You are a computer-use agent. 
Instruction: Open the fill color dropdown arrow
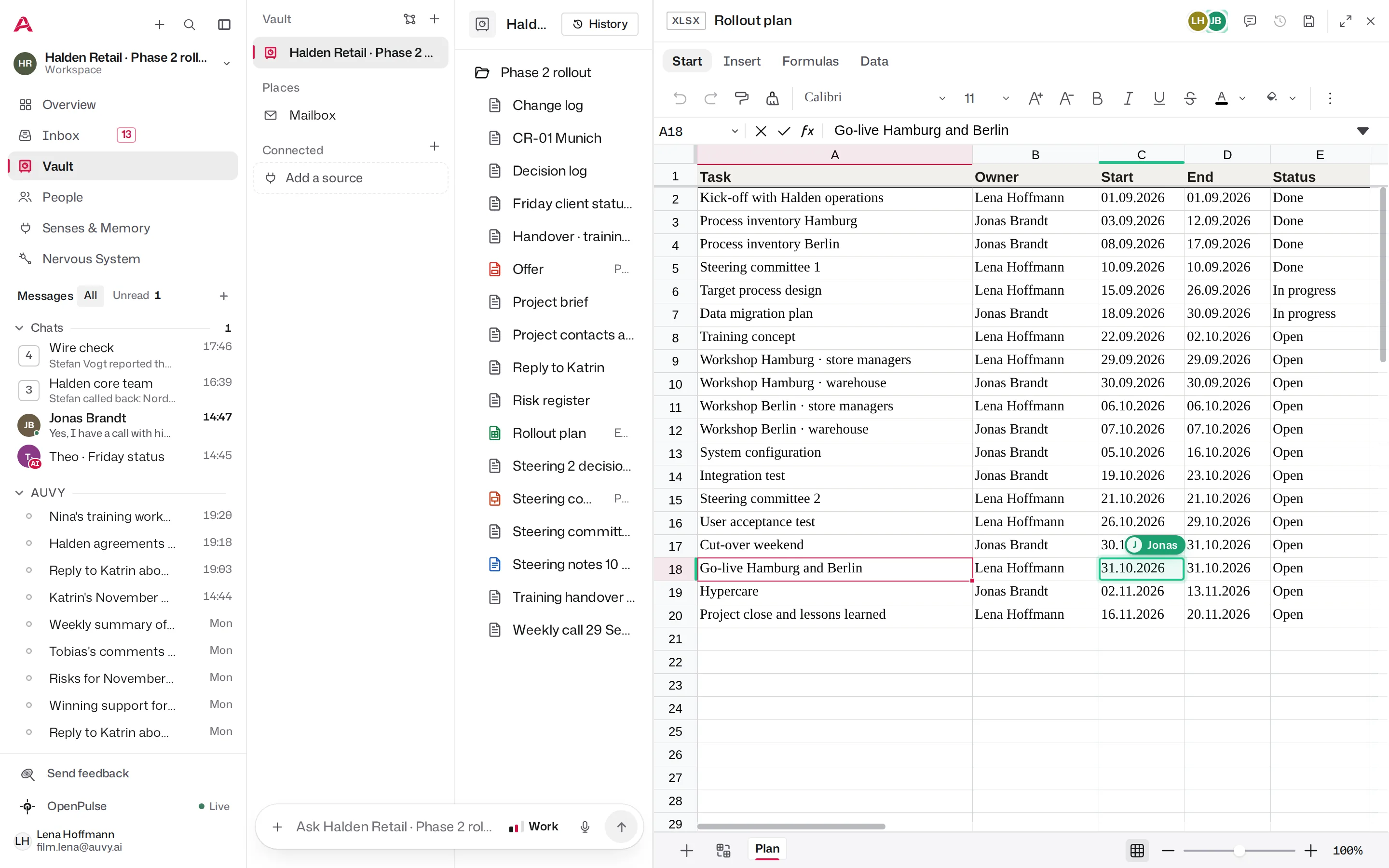pyautogui.click(x=1293, y=99)
